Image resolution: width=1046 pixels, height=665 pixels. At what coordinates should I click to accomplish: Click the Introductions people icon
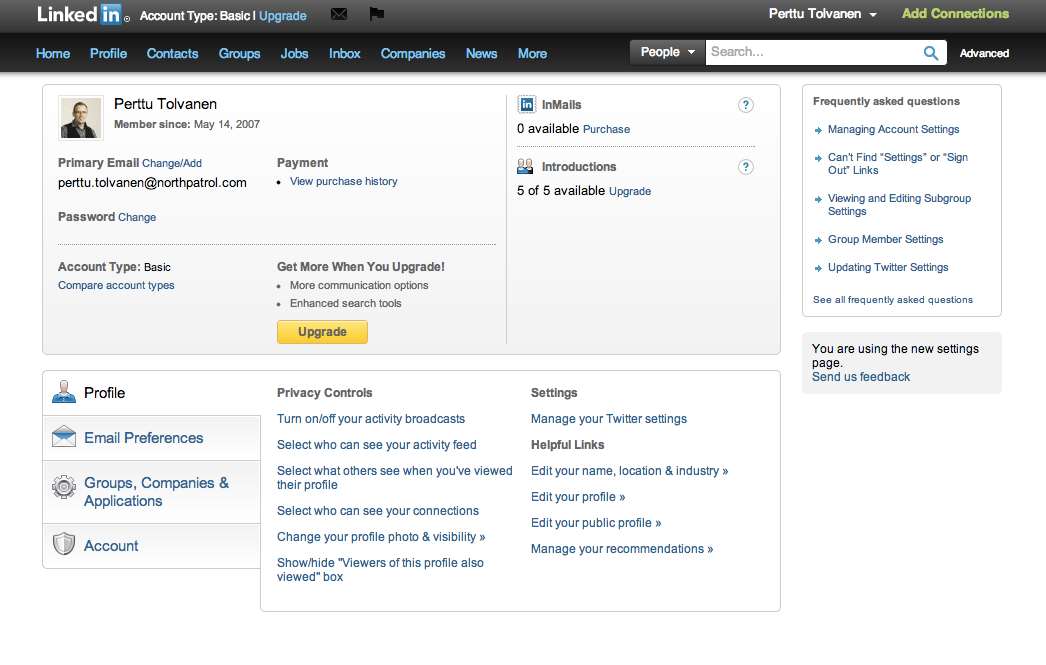pyautogui.click(x=526, y=166)
